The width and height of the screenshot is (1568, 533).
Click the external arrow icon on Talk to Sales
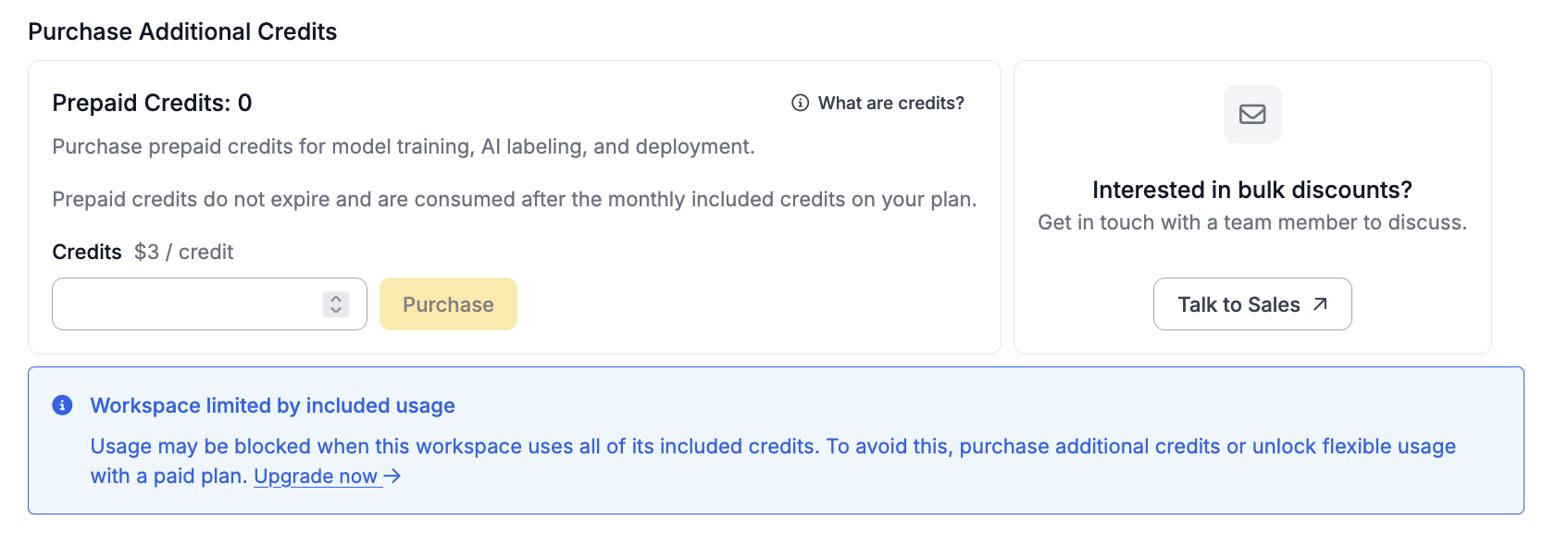click(1320, 304)
